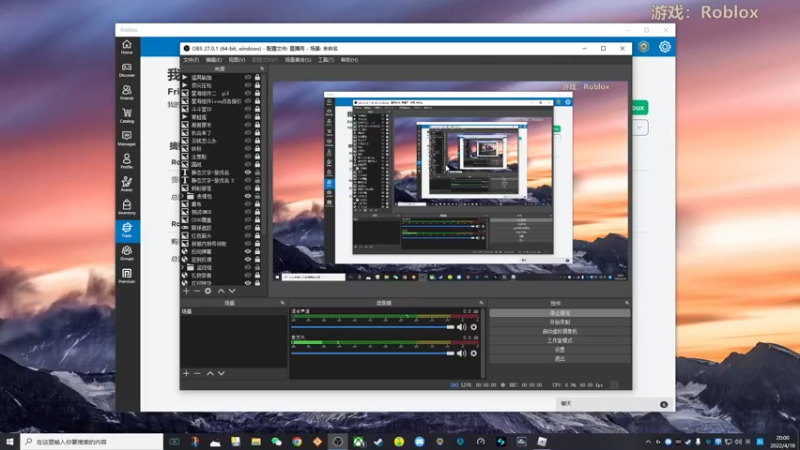Viewport: 800px width, 450px height.
Task: Toggle visibility of the 监控组 folder
Action: point(248,267)
